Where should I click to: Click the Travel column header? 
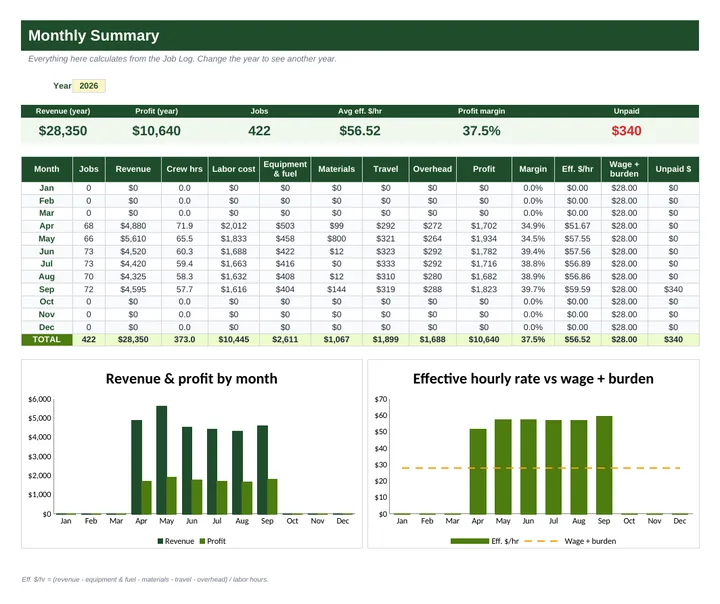[386, 169]
